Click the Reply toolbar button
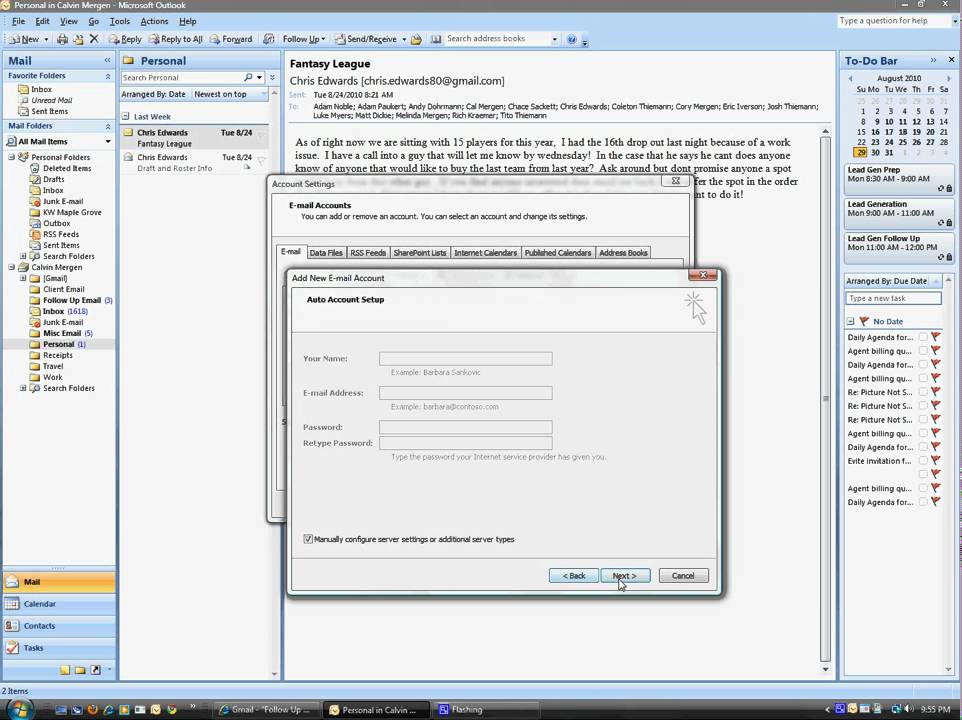 [125, 39]
